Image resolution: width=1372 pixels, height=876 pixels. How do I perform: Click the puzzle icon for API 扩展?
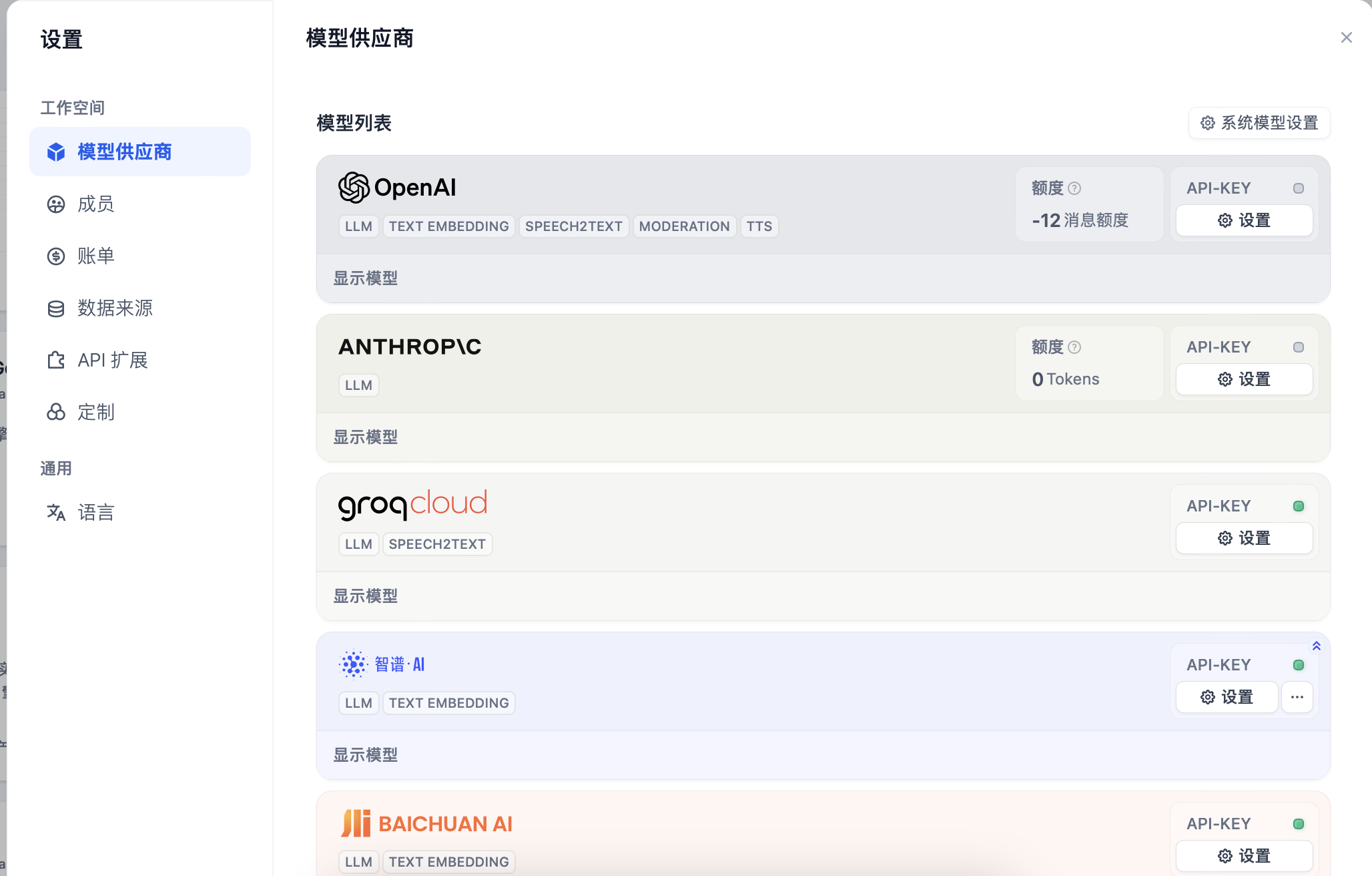click(56, 361)
